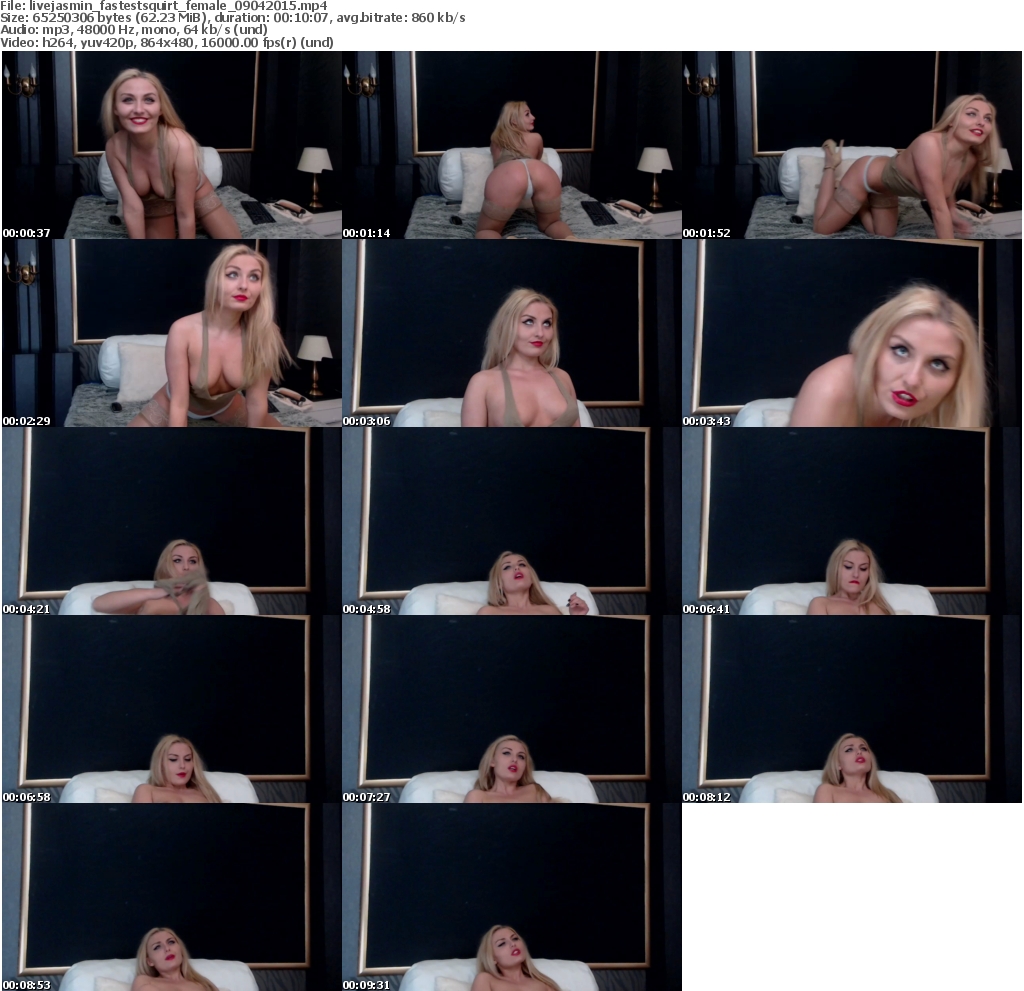View the frame captured at 00:06:41
The width and height of the screenshot is (1024, 991).
(852, 521)
